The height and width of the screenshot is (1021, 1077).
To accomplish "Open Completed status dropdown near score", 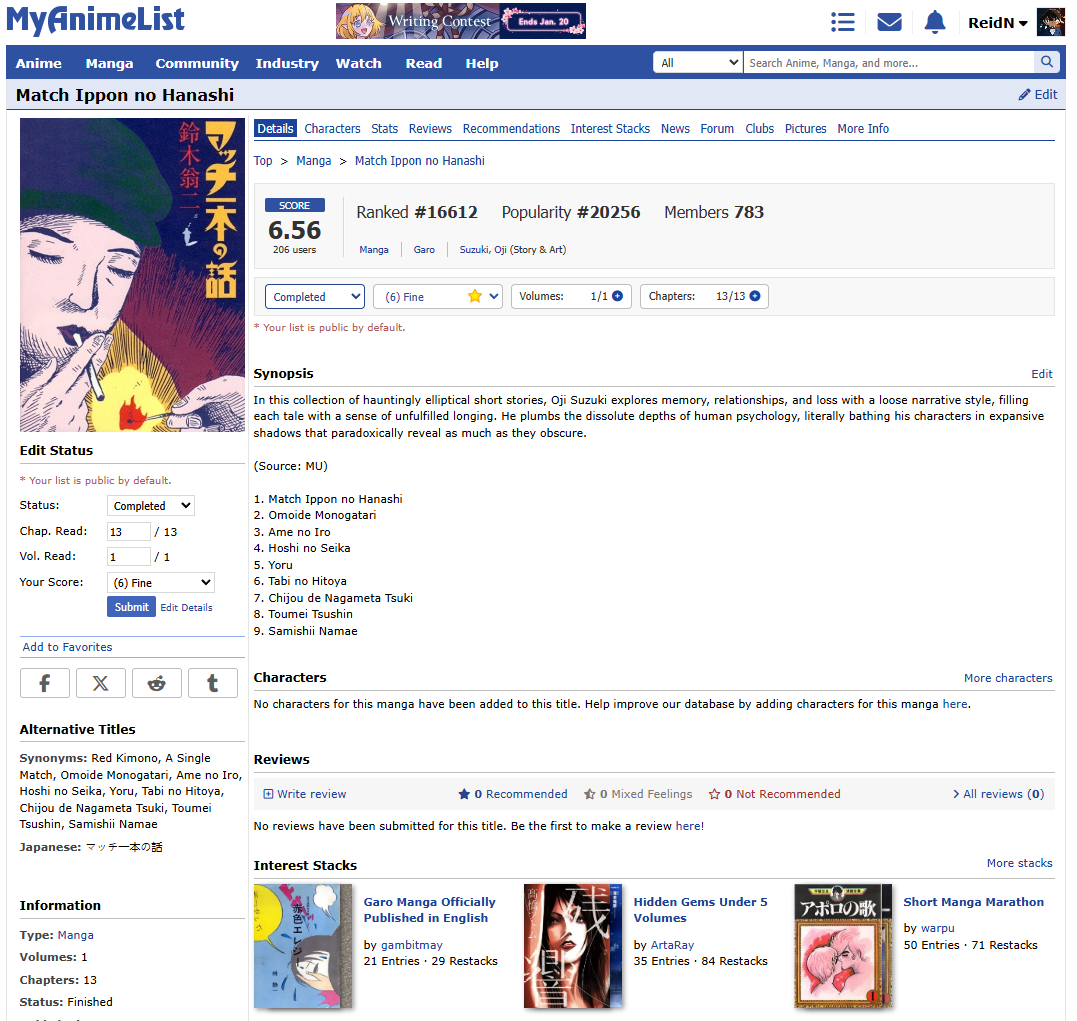I will pyautogui.click(x=315, y=297).
